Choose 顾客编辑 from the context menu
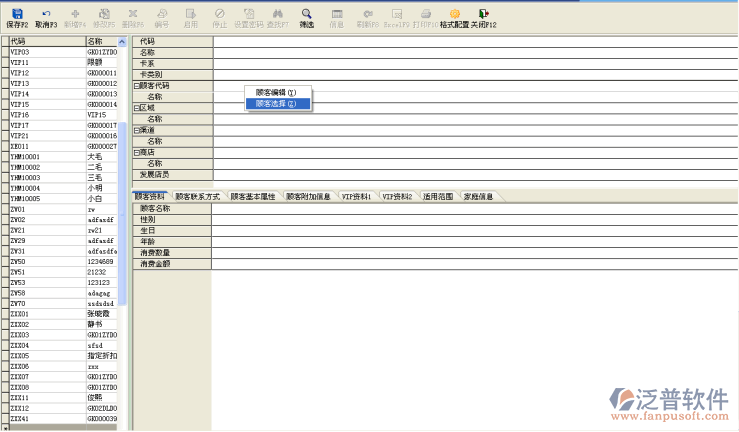 click(276, 92)
